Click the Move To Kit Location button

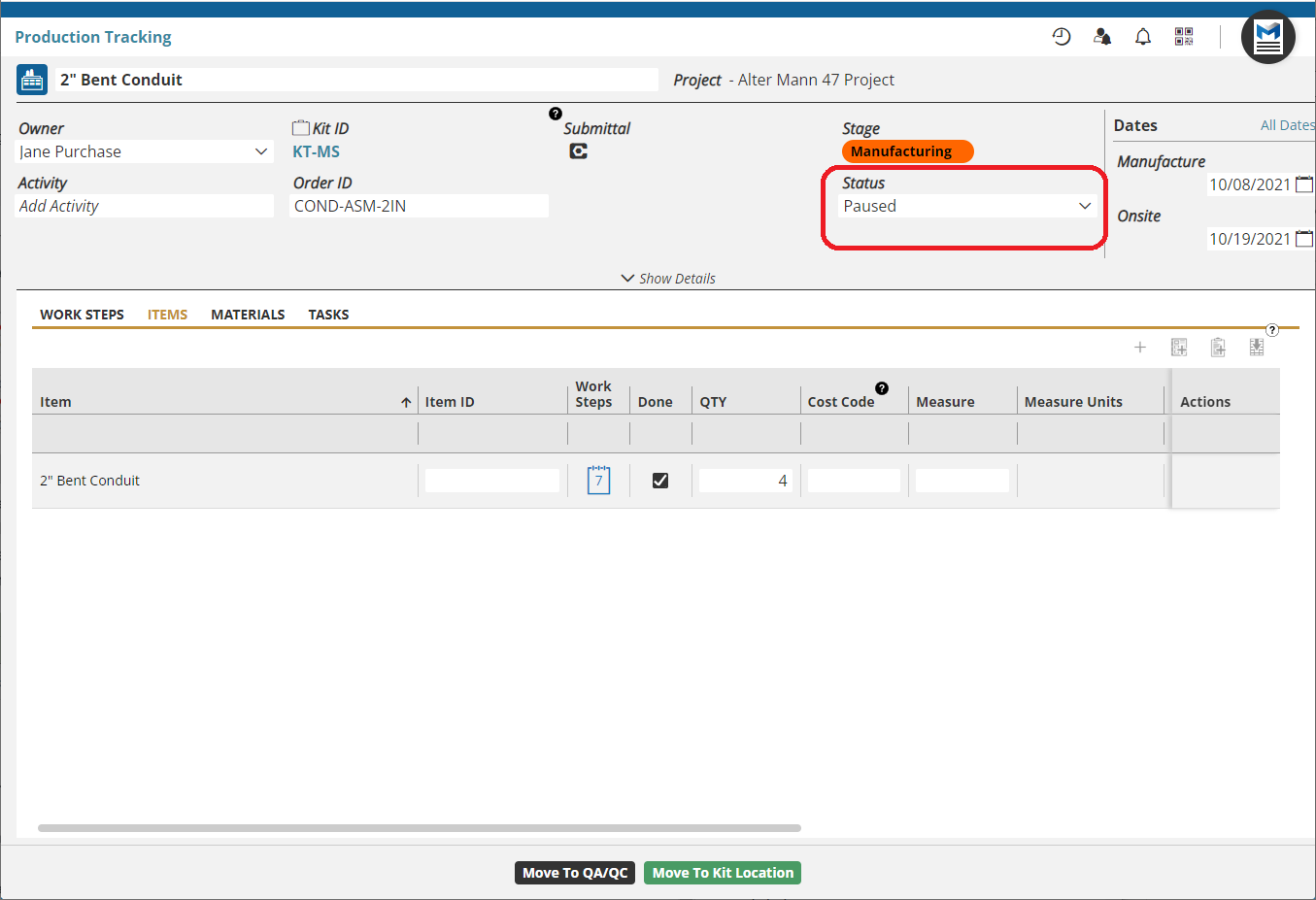[x=723, y=873]
